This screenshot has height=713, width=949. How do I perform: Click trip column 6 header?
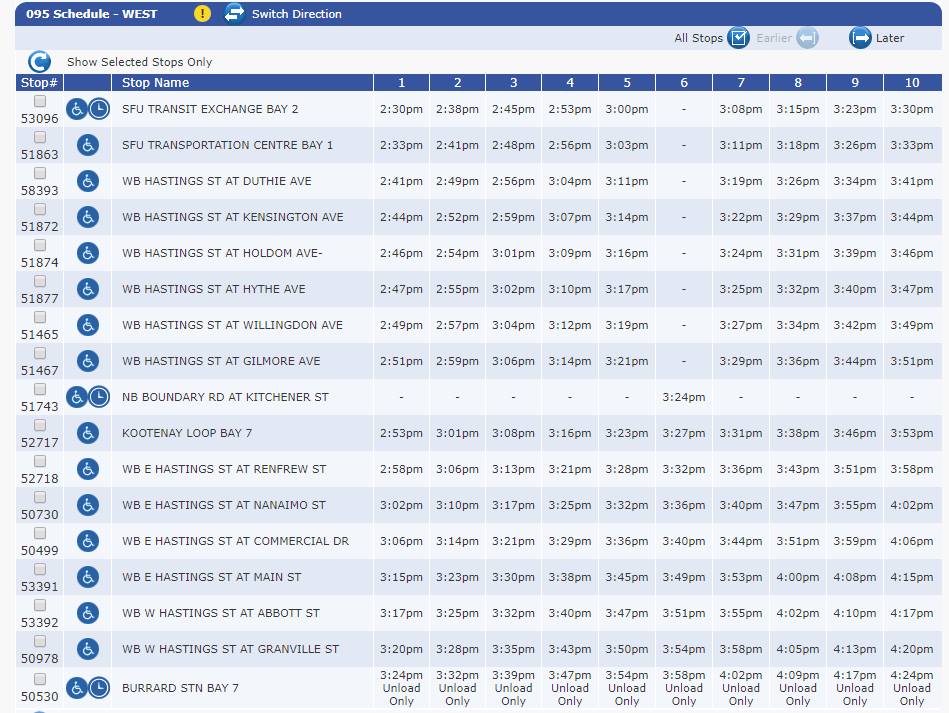click(x=684, y=83)
